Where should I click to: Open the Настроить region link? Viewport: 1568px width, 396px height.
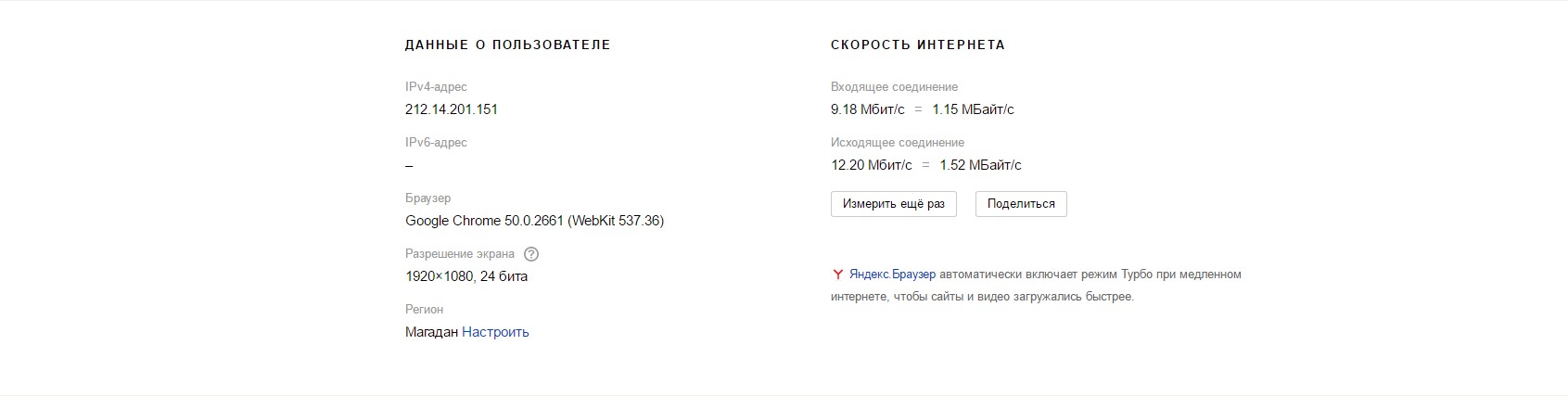[x=495, y=332]
